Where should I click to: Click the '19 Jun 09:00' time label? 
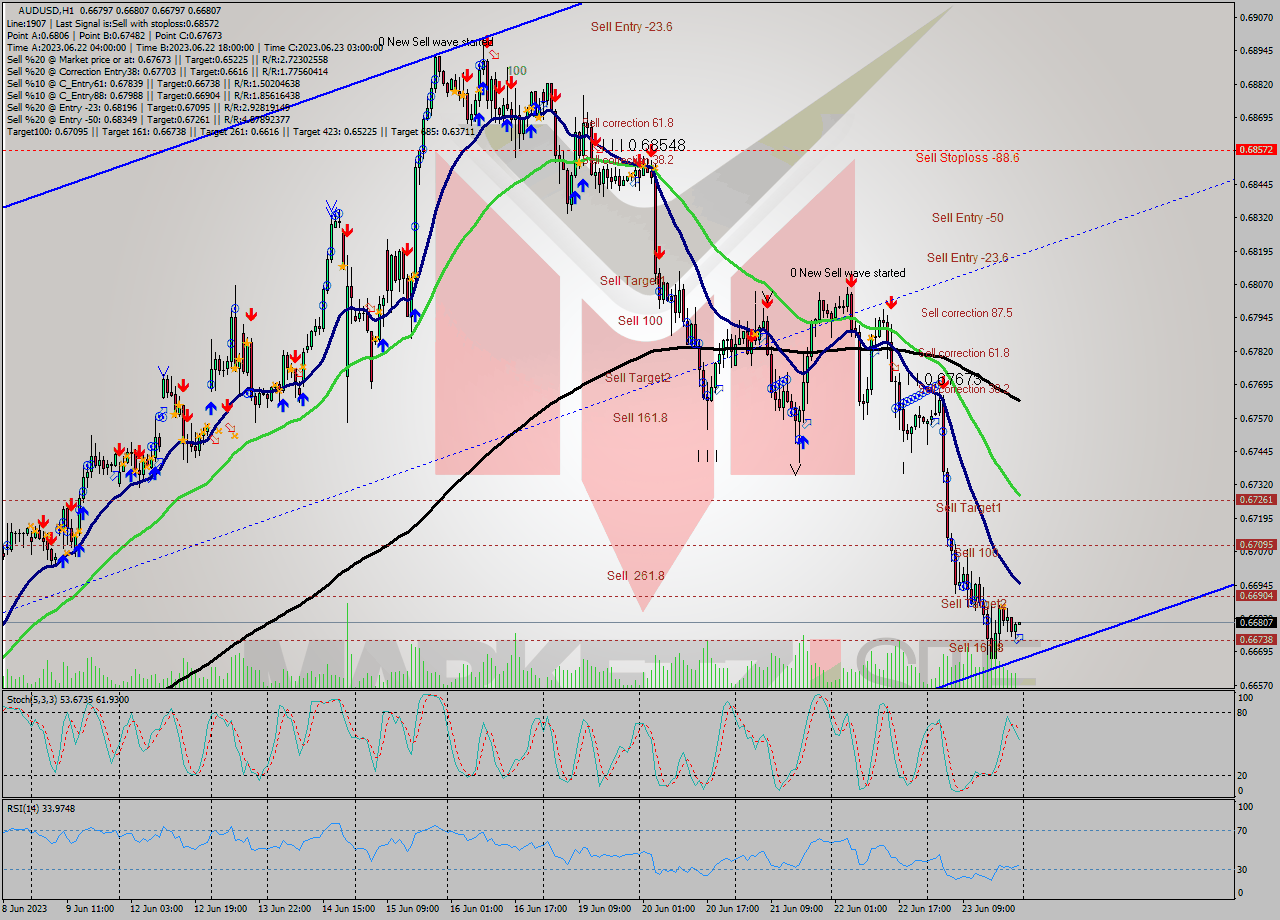tap(605, 909)
